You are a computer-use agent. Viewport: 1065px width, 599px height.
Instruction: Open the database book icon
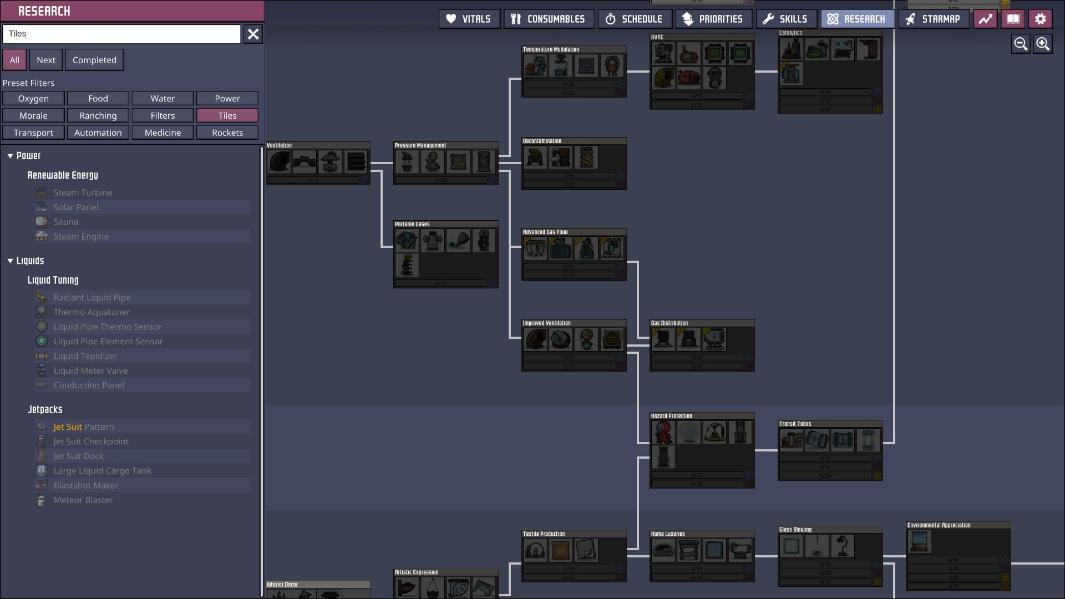1013,19
